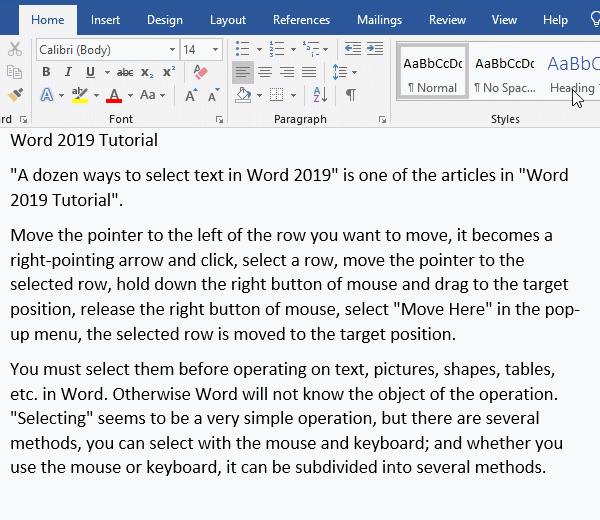
Task: Apply strikethrough formatting
Action: click(x=125, y=72)
